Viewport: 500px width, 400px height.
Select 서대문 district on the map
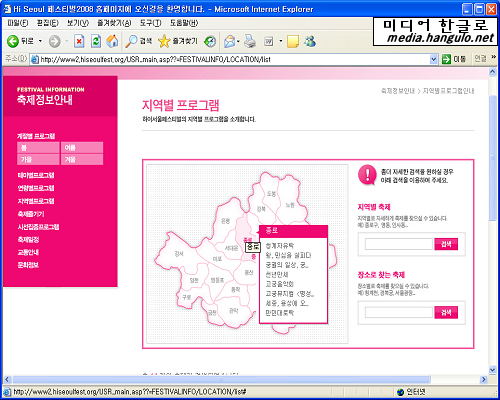231,248
